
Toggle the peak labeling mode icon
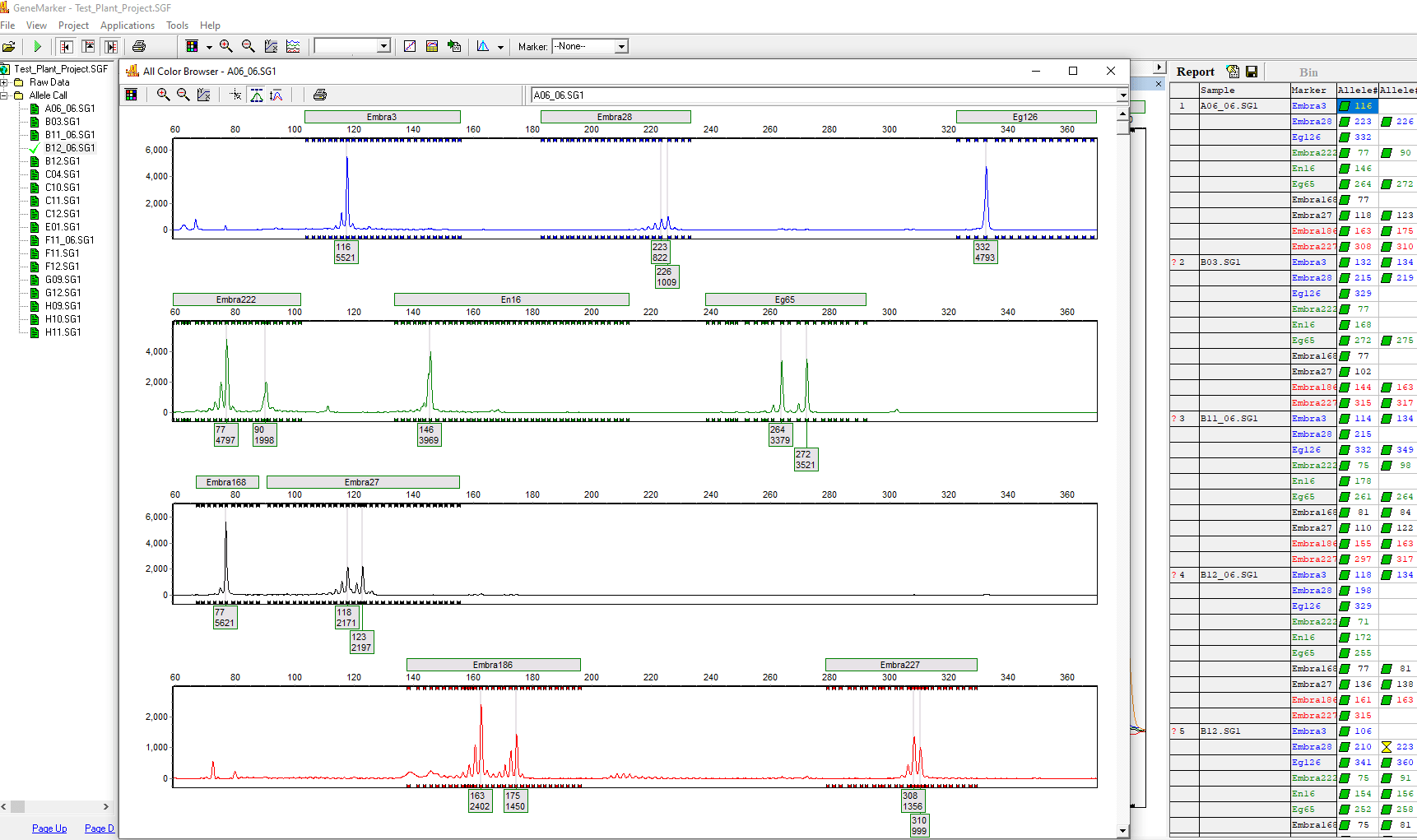(257, 94)
